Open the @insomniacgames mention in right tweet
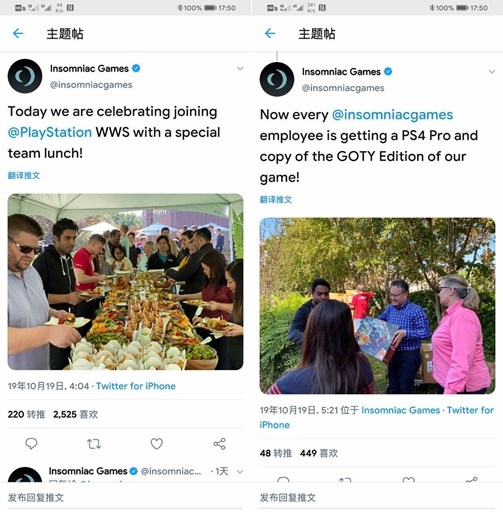This screenshot has height=512, width=503. (x=392, y=115)
